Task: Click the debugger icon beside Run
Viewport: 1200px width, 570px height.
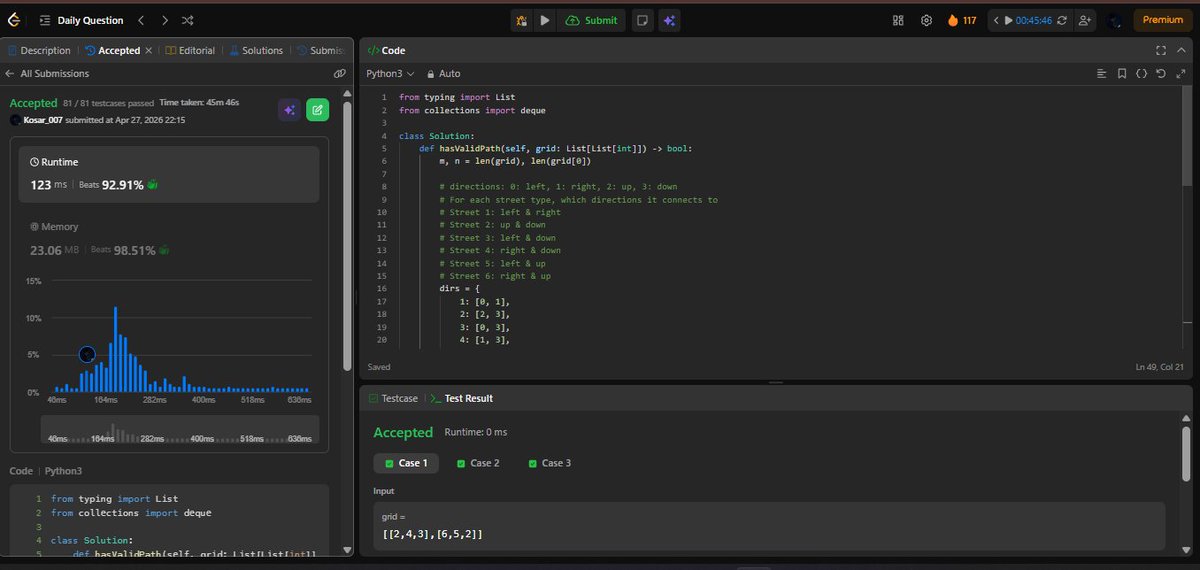Action: [x=521, y=20]
